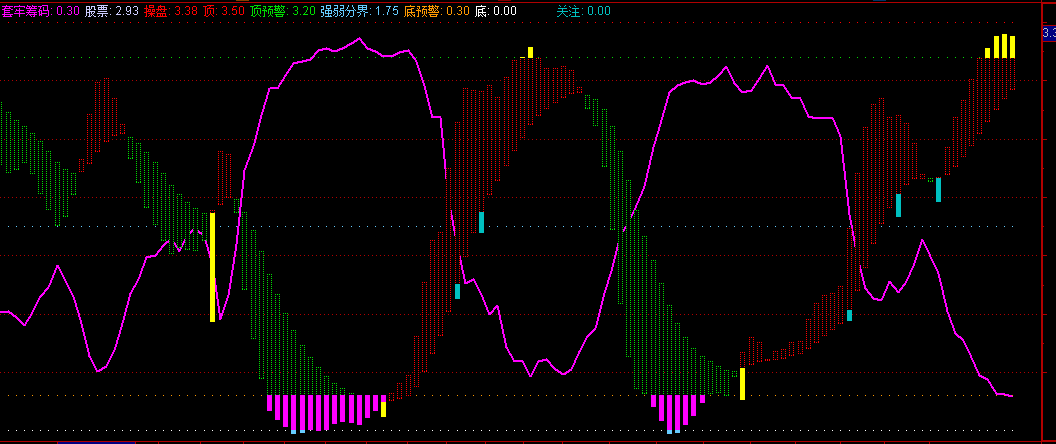Select the highest peak of the magenta line
The width and height of the screenshot is (1056, 444).
pyautogui.click(x=358, y=41)
